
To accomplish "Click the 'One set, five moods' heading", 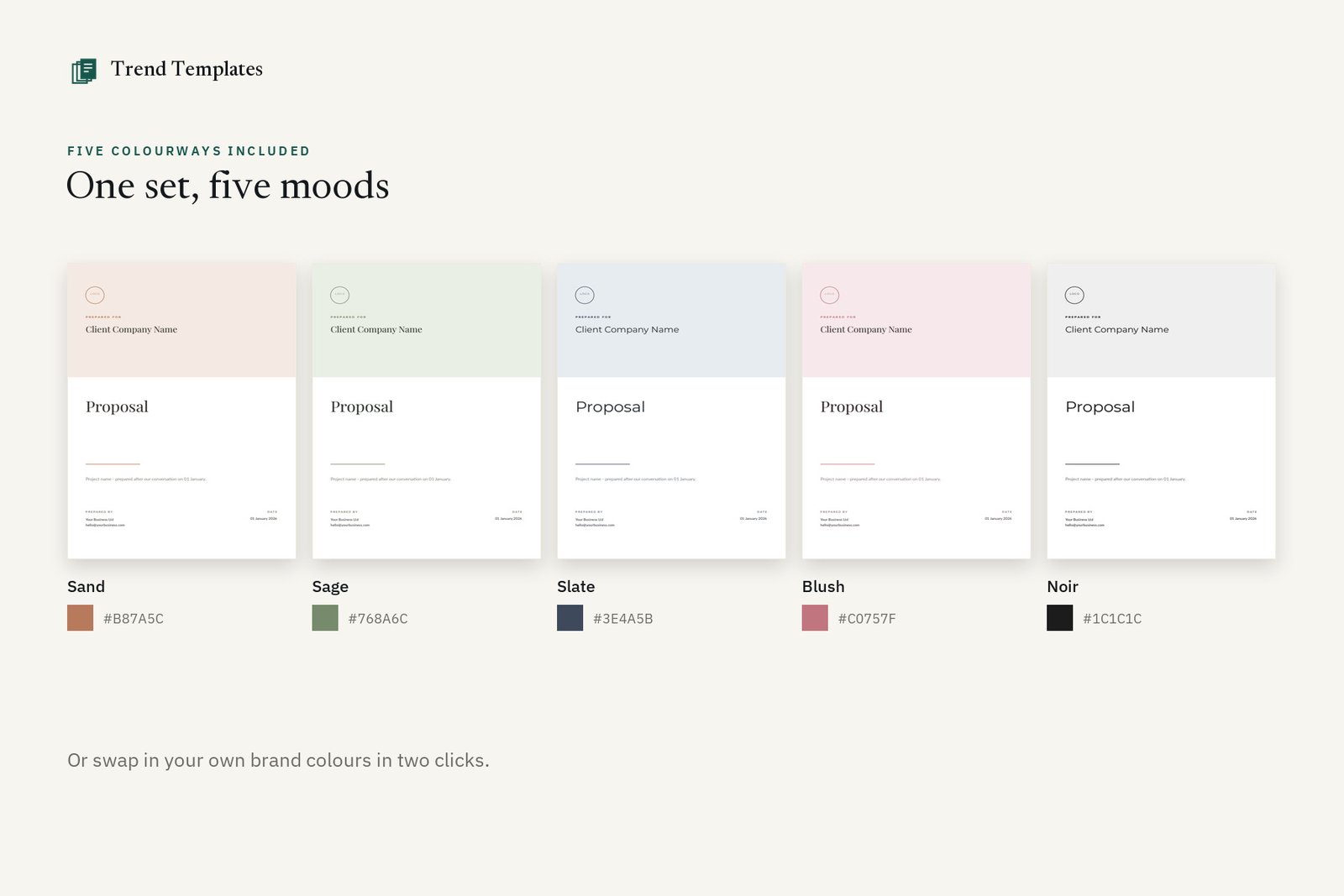I will click(x=228, y=186).
